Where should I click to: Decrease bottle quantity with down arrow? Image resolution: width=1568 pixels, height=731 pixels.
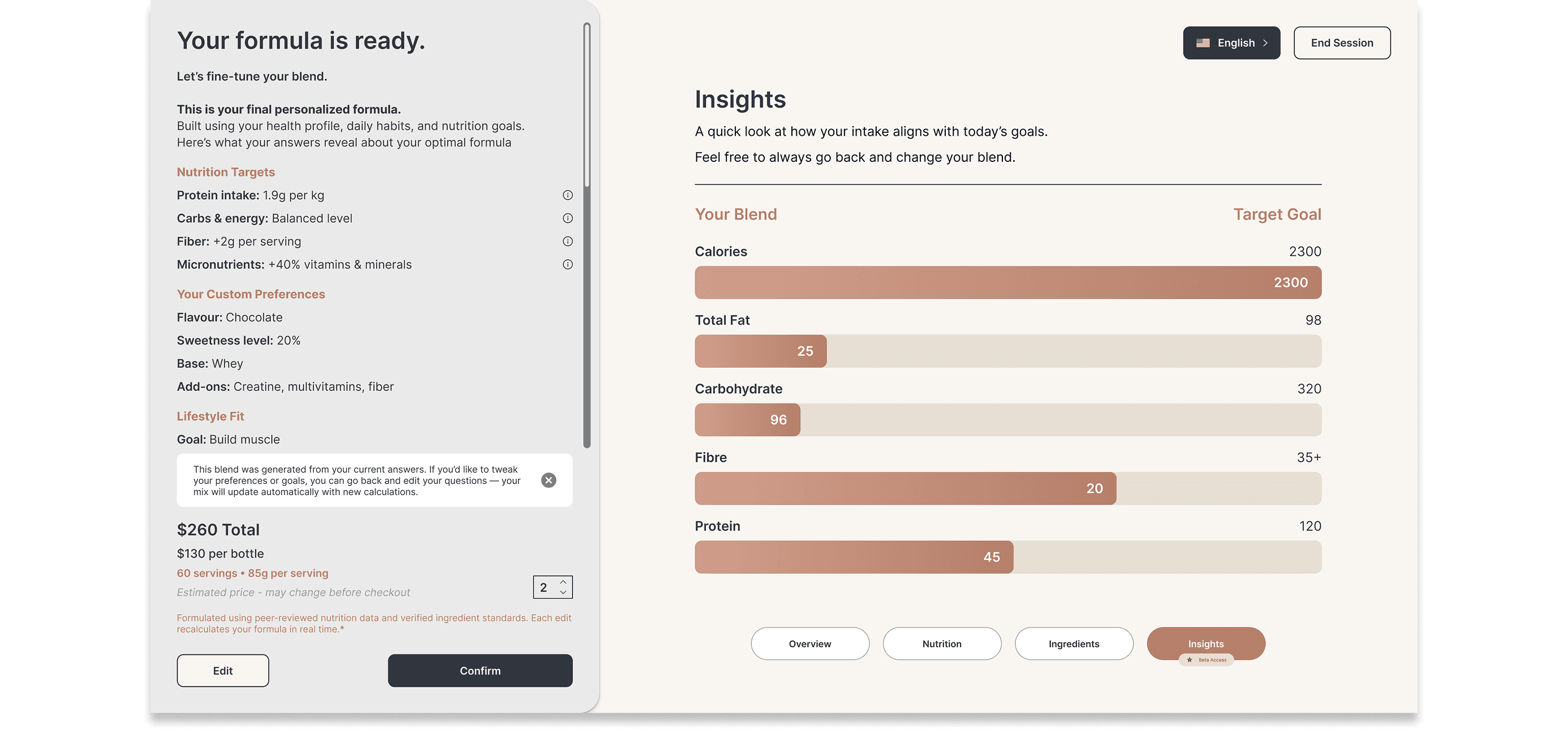(563, 592)
